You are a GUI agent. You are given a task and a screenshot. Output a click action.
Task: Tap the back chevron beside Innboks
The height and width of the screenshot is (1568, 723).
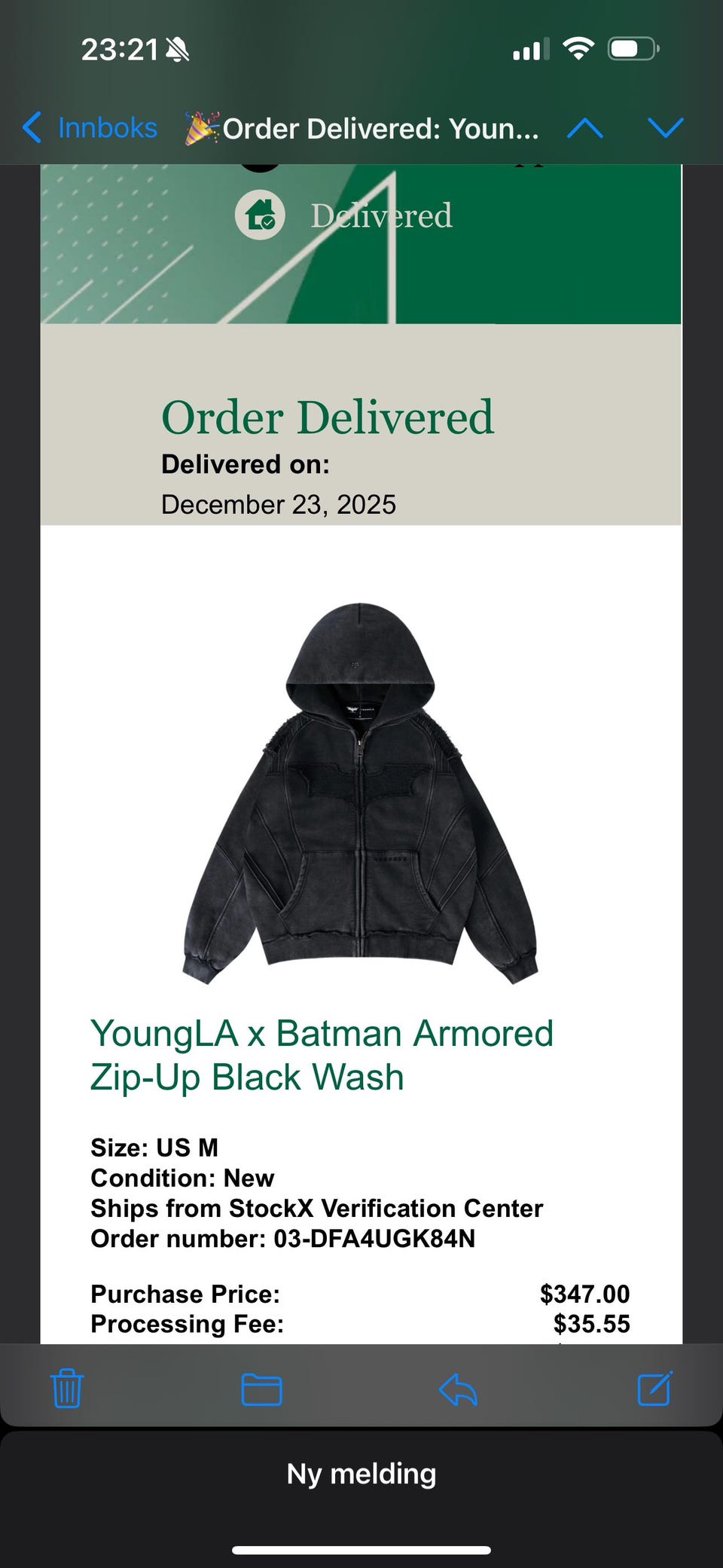tap(32, 128)
